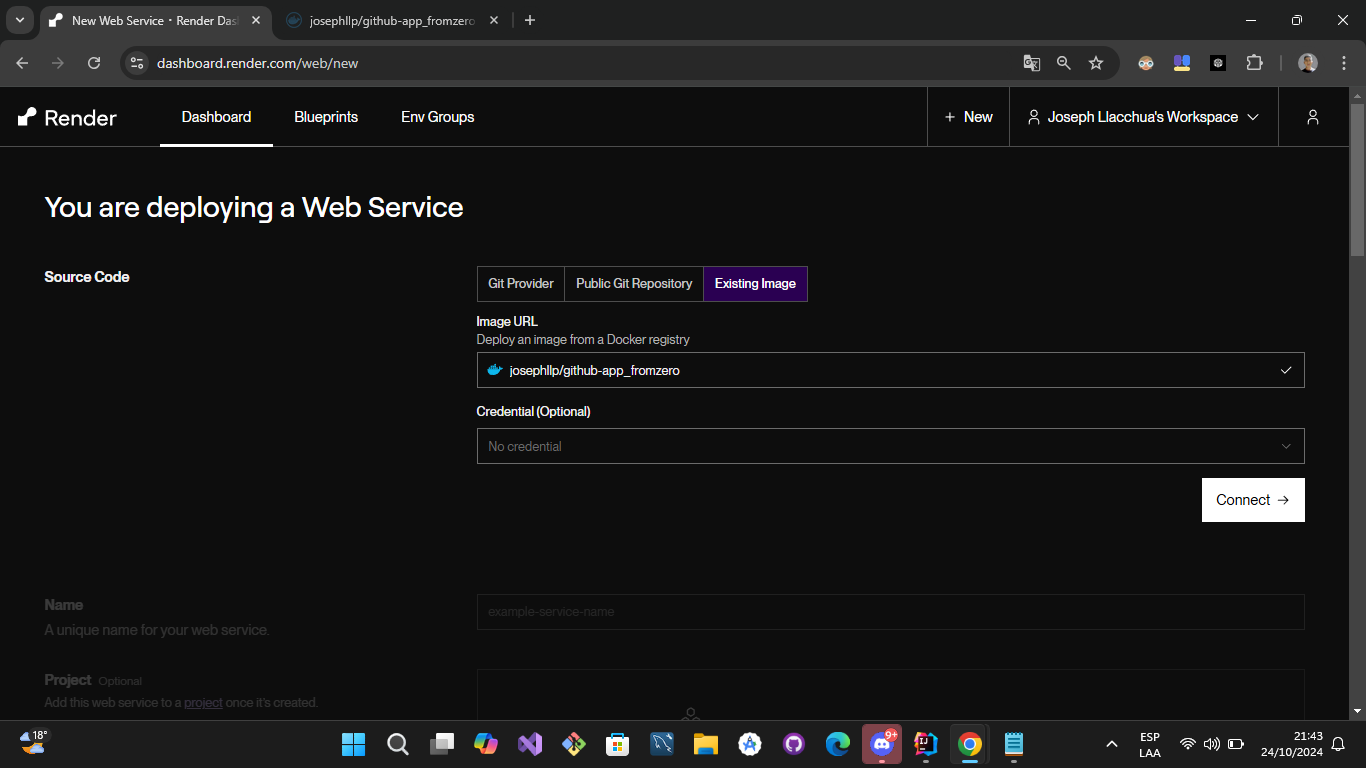
Task: Open the Git diamond app on taskbar
Action: coord(573,744)
